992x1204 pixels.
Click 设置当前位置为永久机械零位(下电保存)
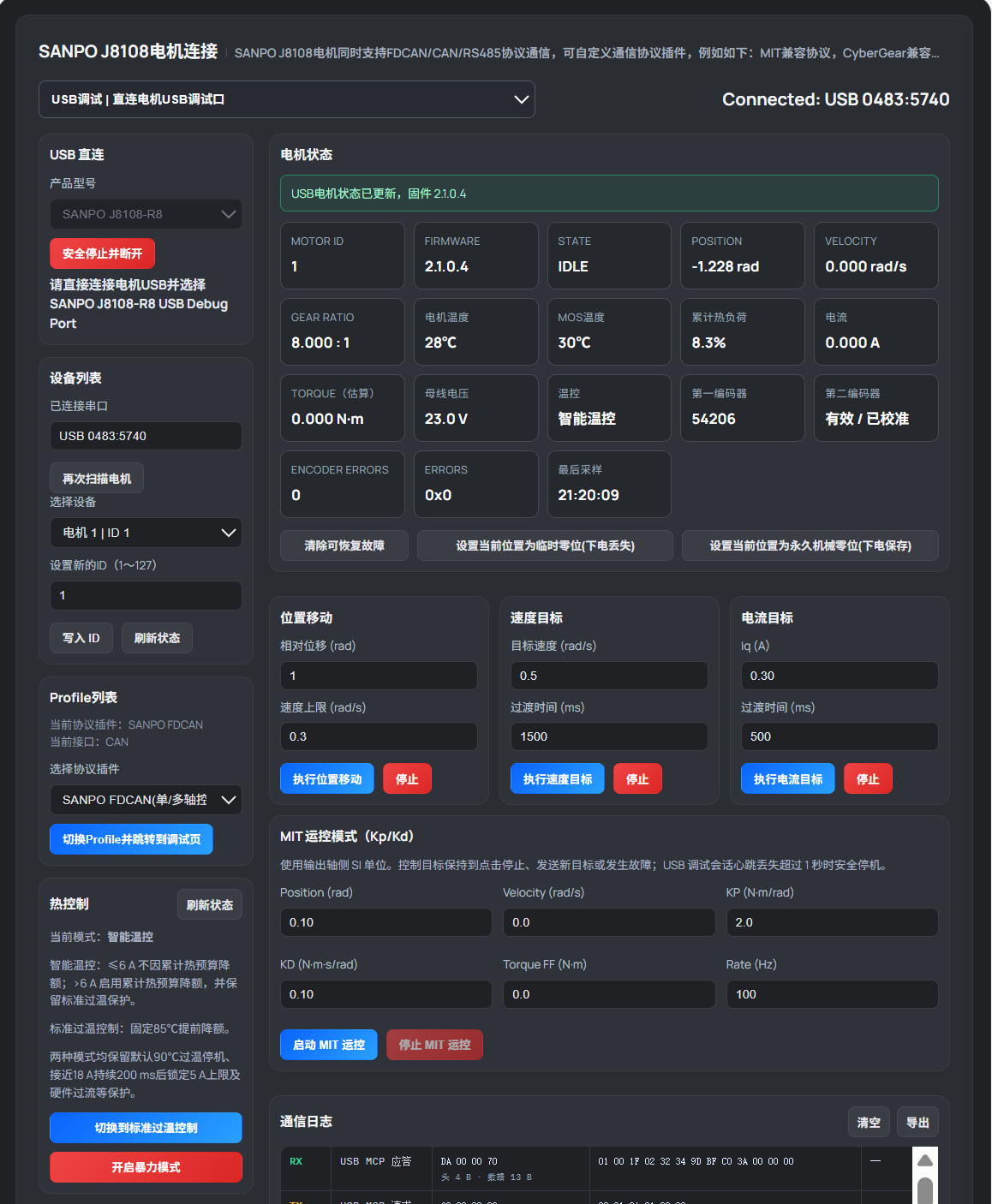tap(810, 545)
